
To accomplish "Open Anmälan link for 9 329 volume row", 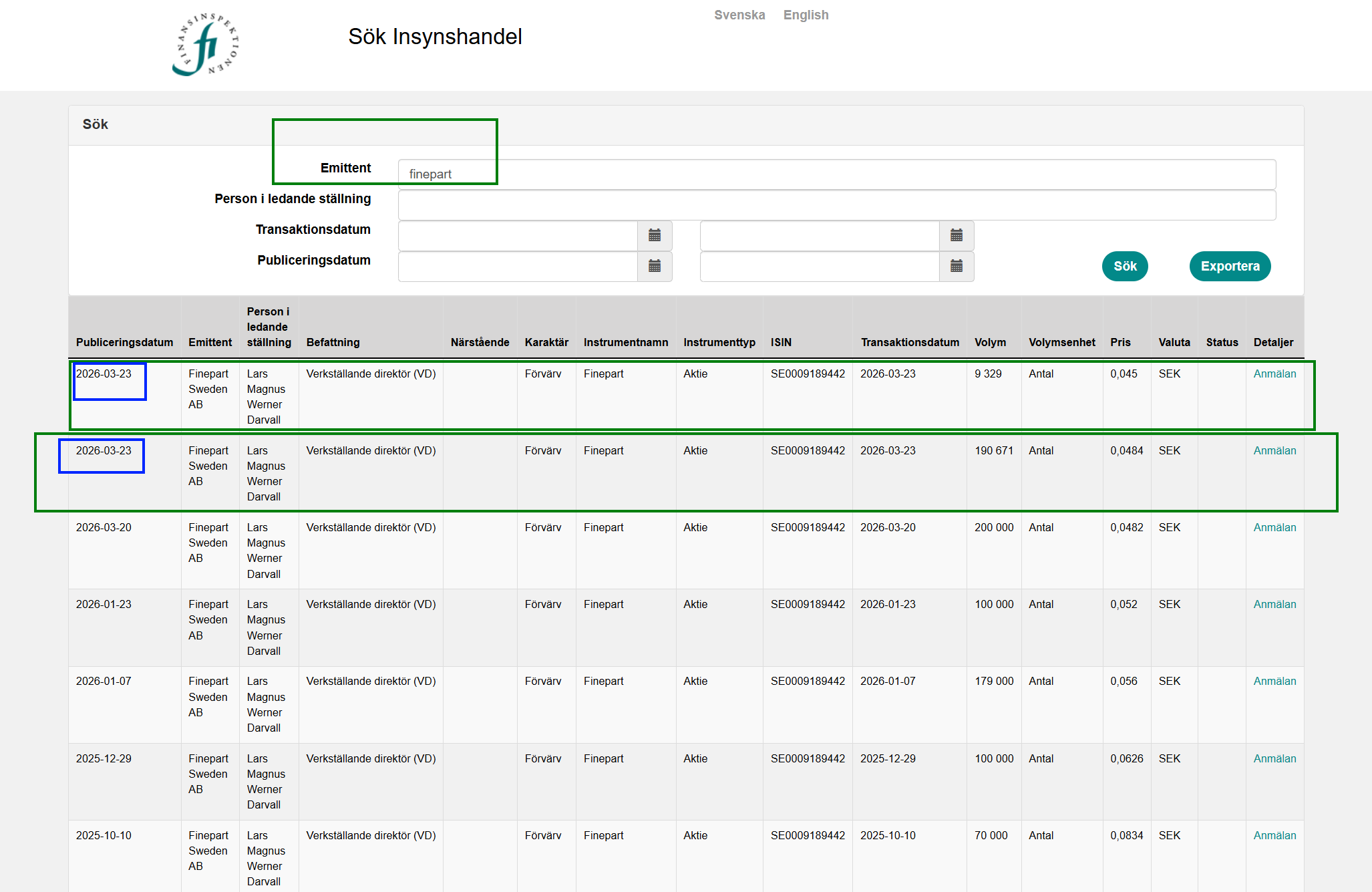I will point(1274,374).
